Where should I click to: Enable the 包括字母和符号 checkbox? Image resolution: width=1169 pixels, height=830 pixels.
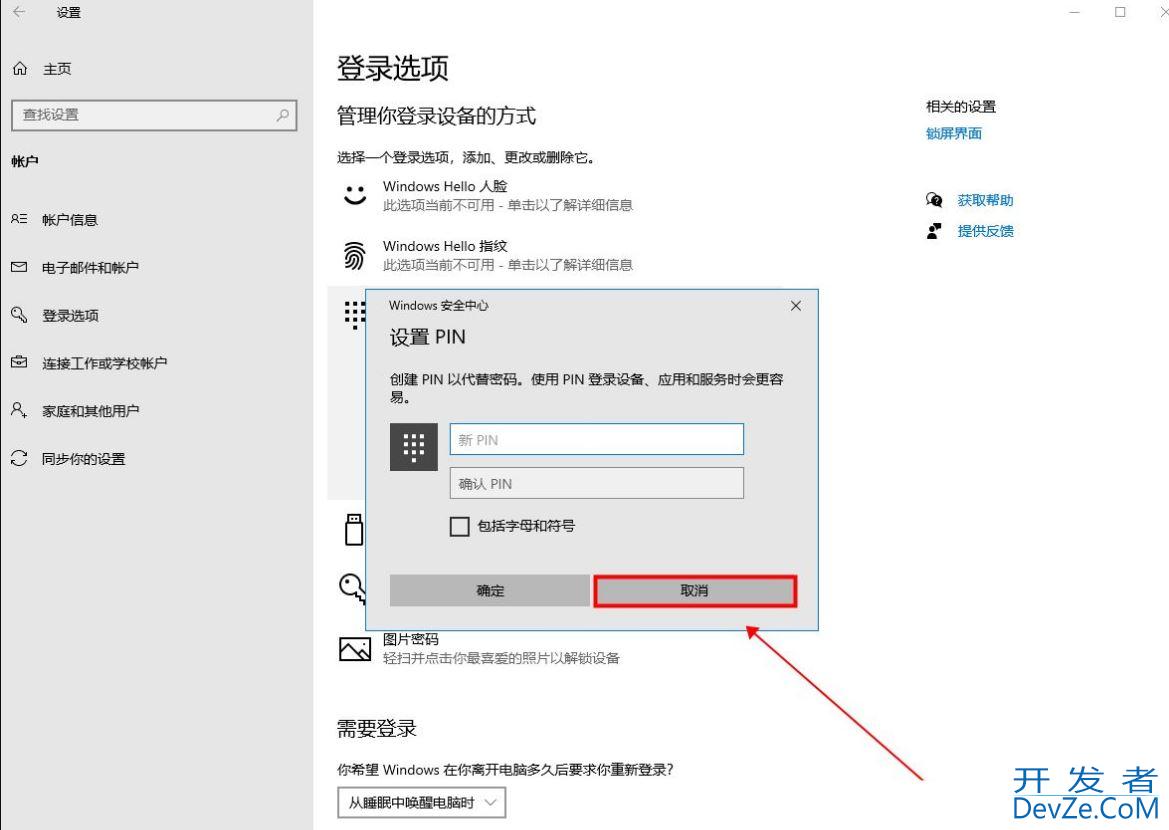click(x=460, y=526)
